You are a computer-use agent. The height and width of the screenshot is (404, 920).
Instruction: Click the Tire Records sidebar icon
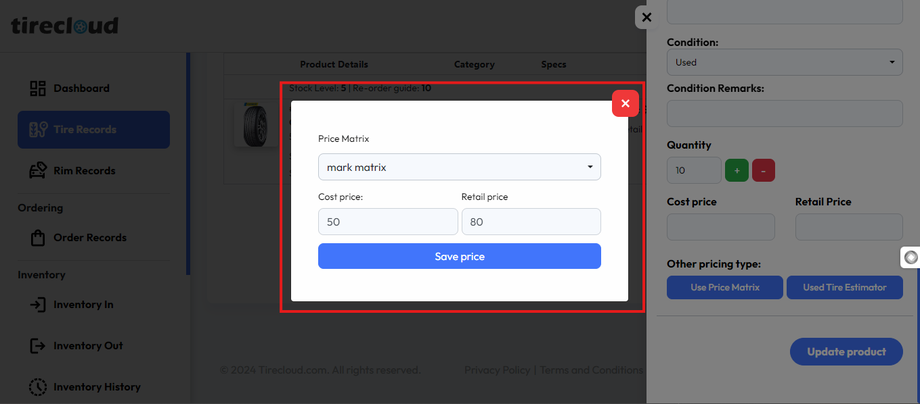38,130
